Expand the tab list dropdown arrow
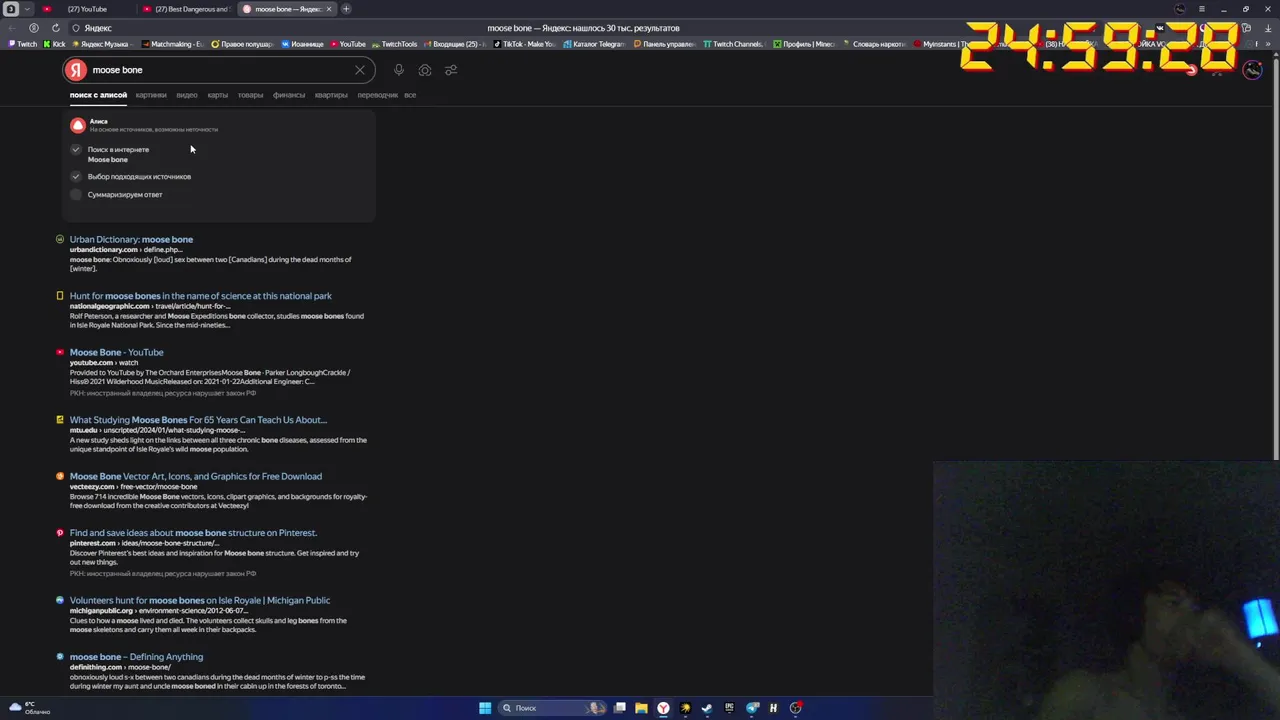This screenshot has height=720, width=1280. [x=27, y=9]
